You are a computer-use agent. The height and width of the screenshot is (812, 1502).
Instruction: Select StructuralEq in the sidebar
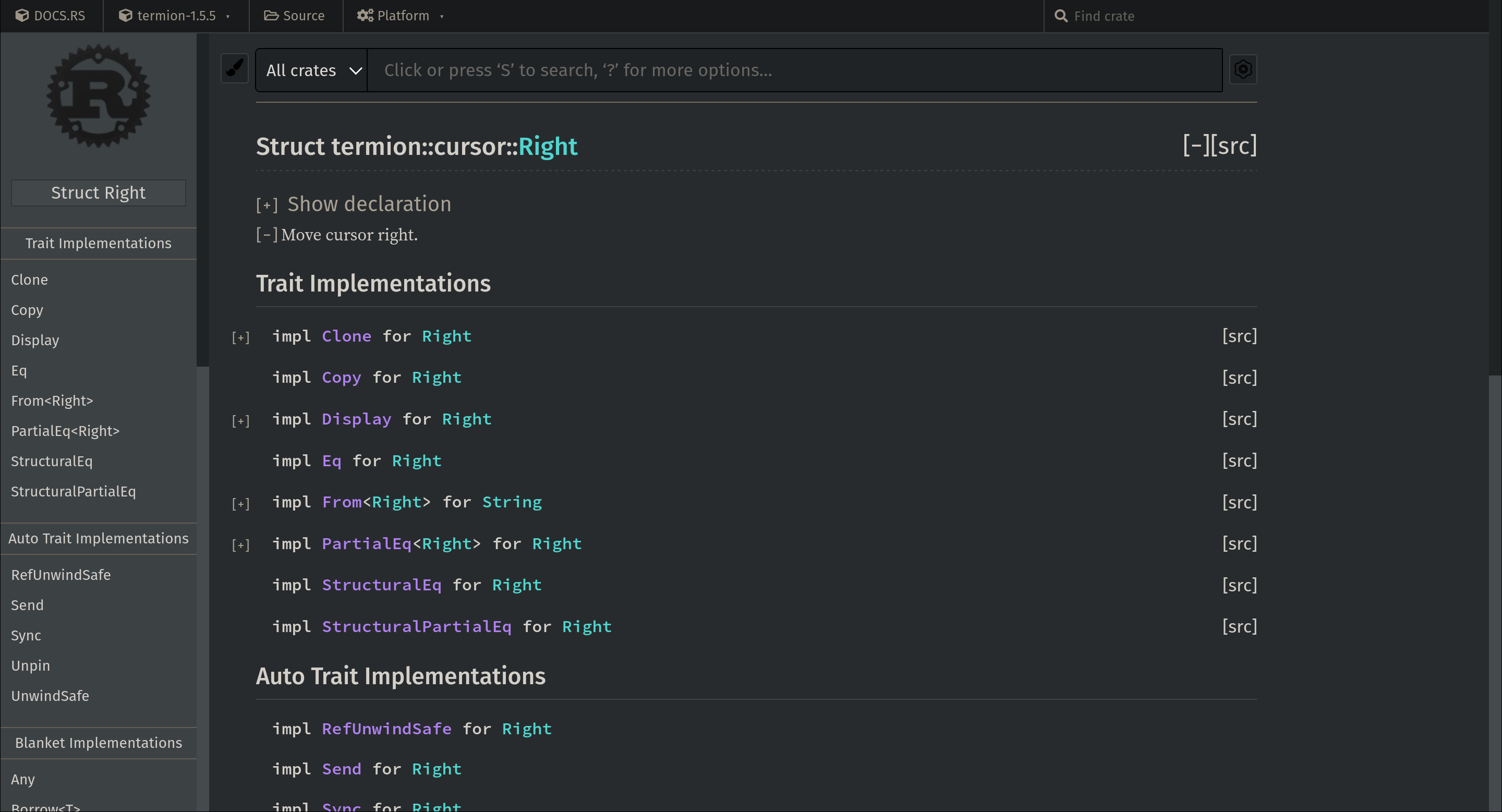click(51, 462)
